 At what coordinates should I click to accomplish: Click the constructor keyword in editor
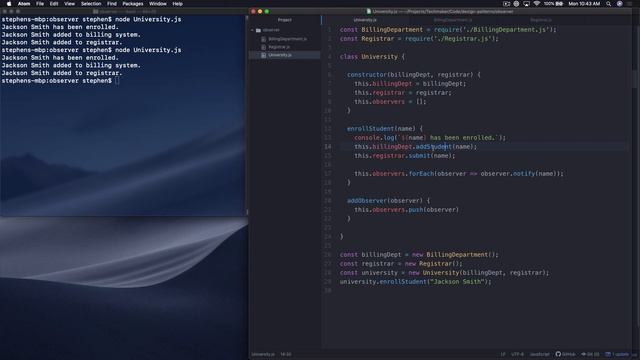(367, 75)
